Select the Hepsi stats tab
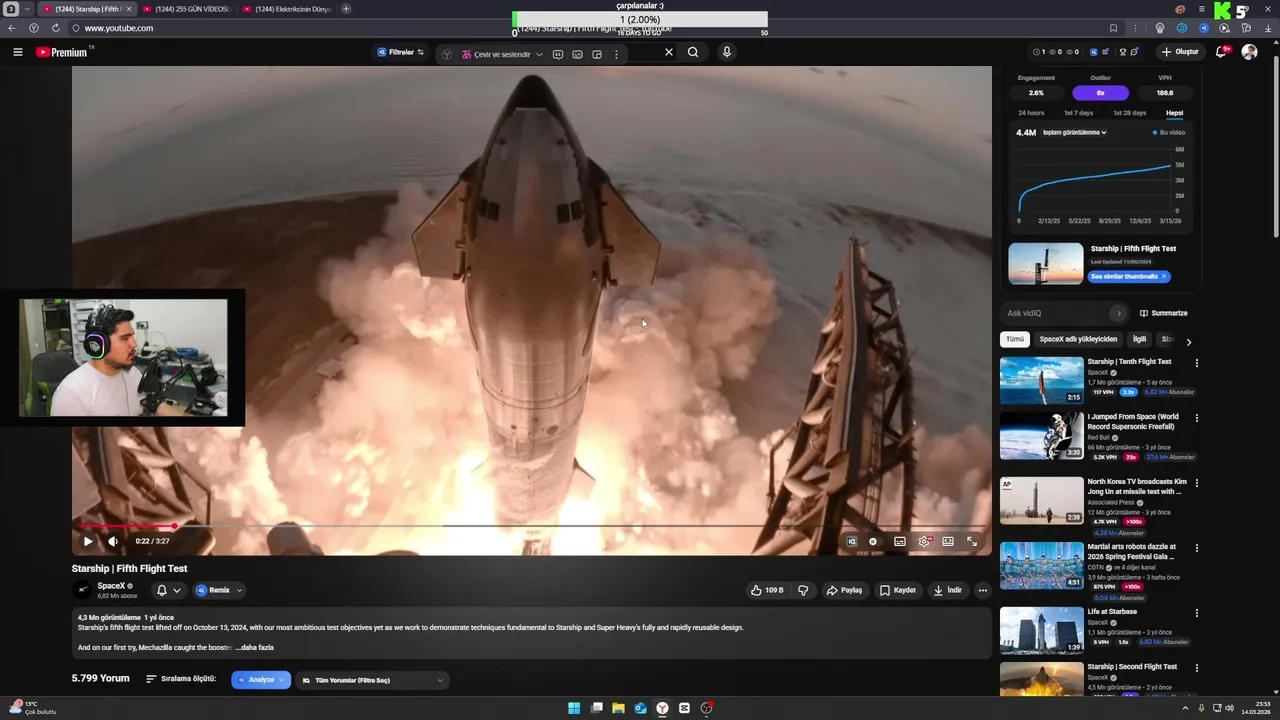The image size is (1280, 720). pos(1174,113)
